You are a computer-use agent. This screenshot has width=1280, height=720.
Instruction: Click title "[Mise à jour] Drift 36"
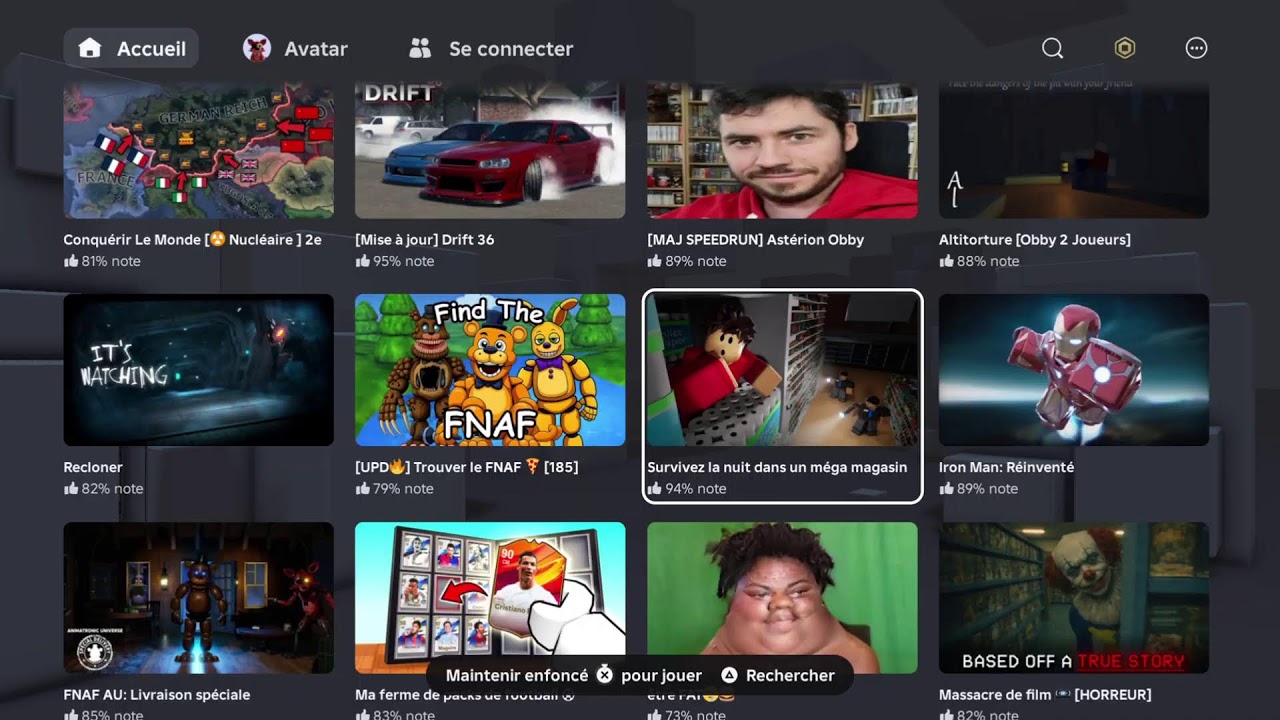pos(425,240)
